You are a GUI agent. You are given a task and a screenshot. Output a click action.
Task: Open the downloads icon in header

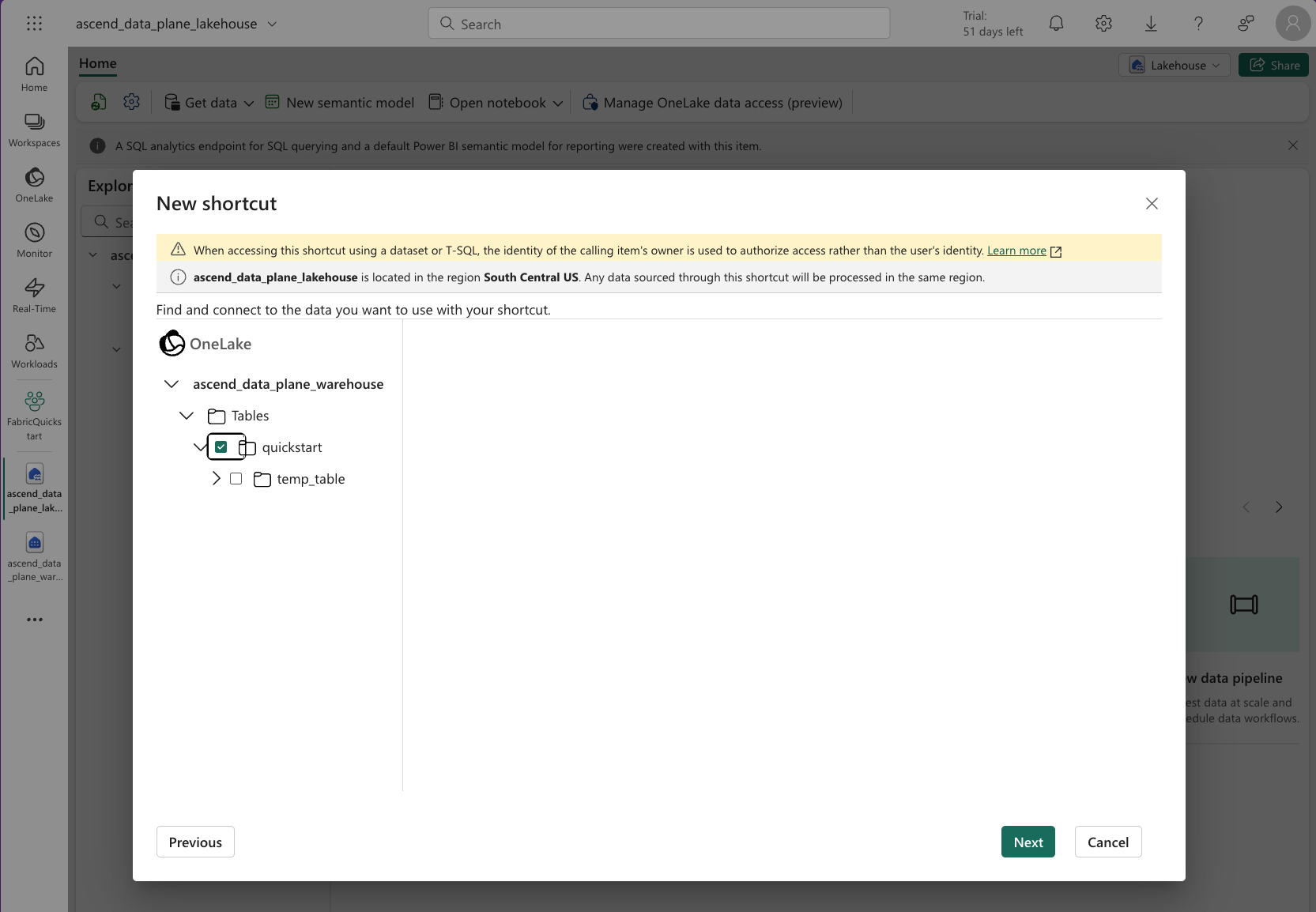[x=1151, y=24]
